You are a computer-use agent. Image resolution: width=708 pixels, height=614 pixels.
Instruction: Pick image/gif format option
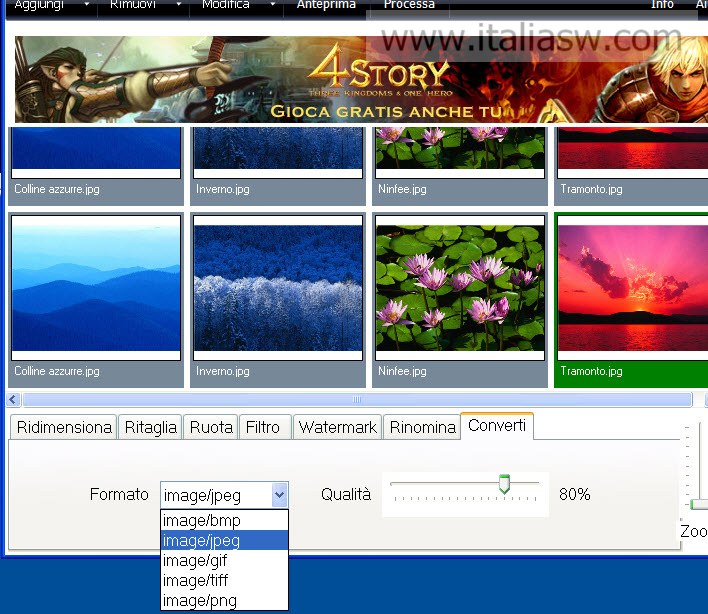[x=195, y=560]
